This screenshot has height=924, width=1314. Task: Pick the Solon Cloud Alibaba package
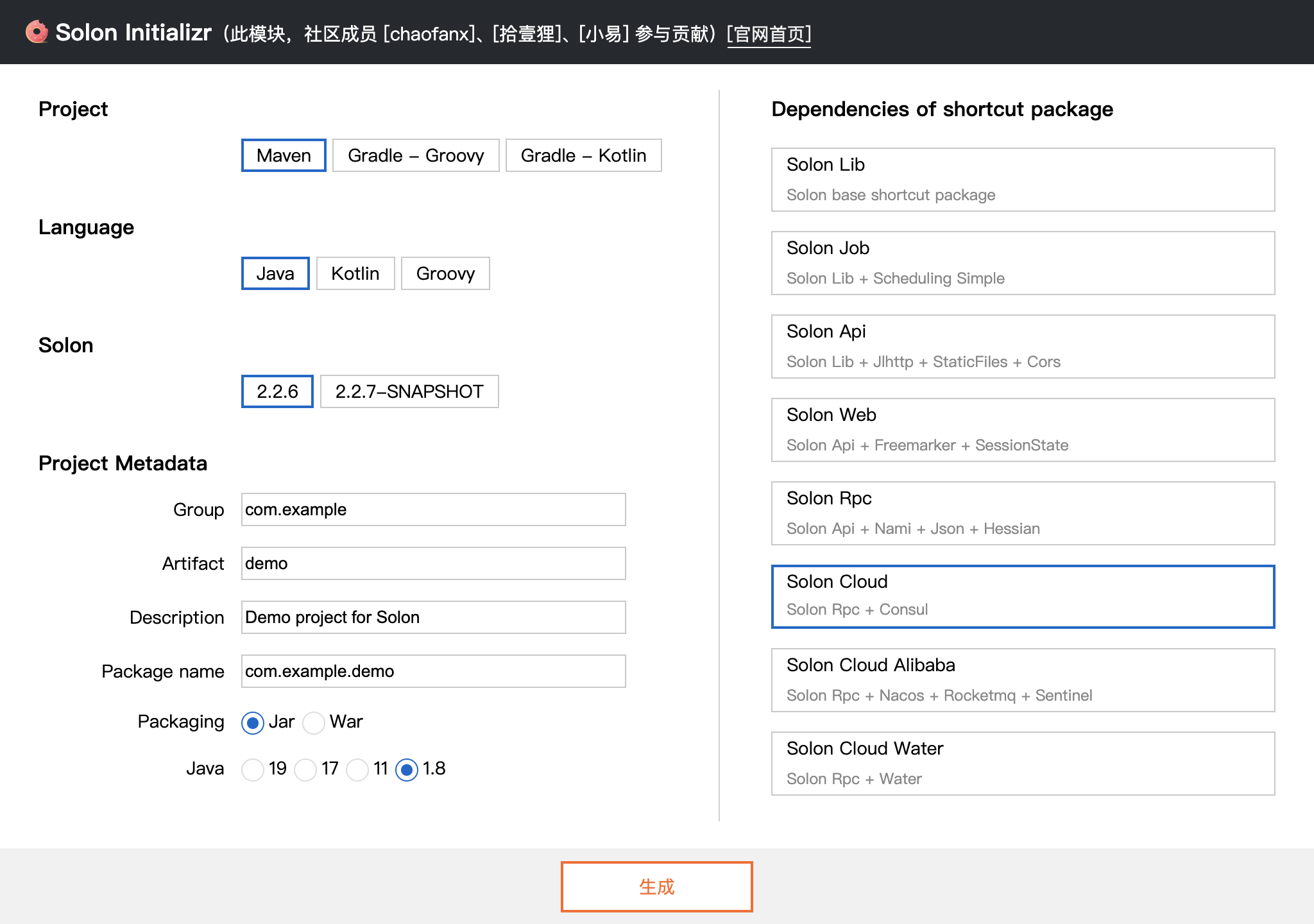[1023, 680]
